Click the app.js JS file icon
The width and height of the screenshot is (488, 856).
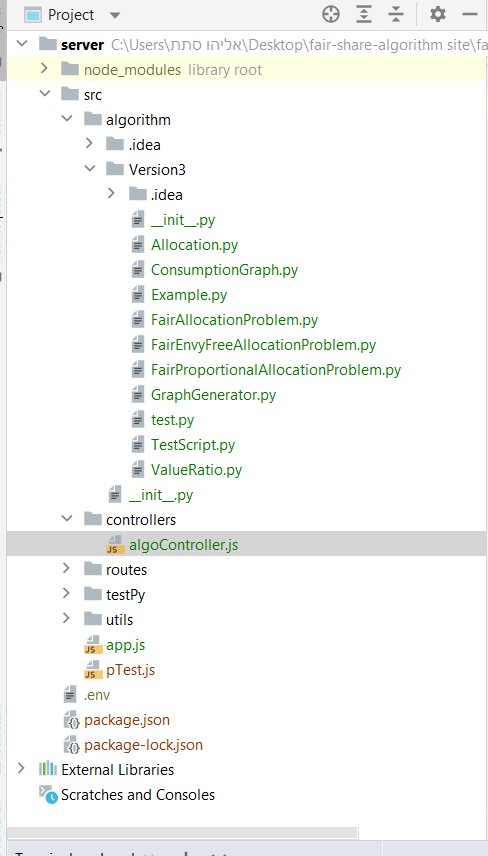click(x=93, y=645)
